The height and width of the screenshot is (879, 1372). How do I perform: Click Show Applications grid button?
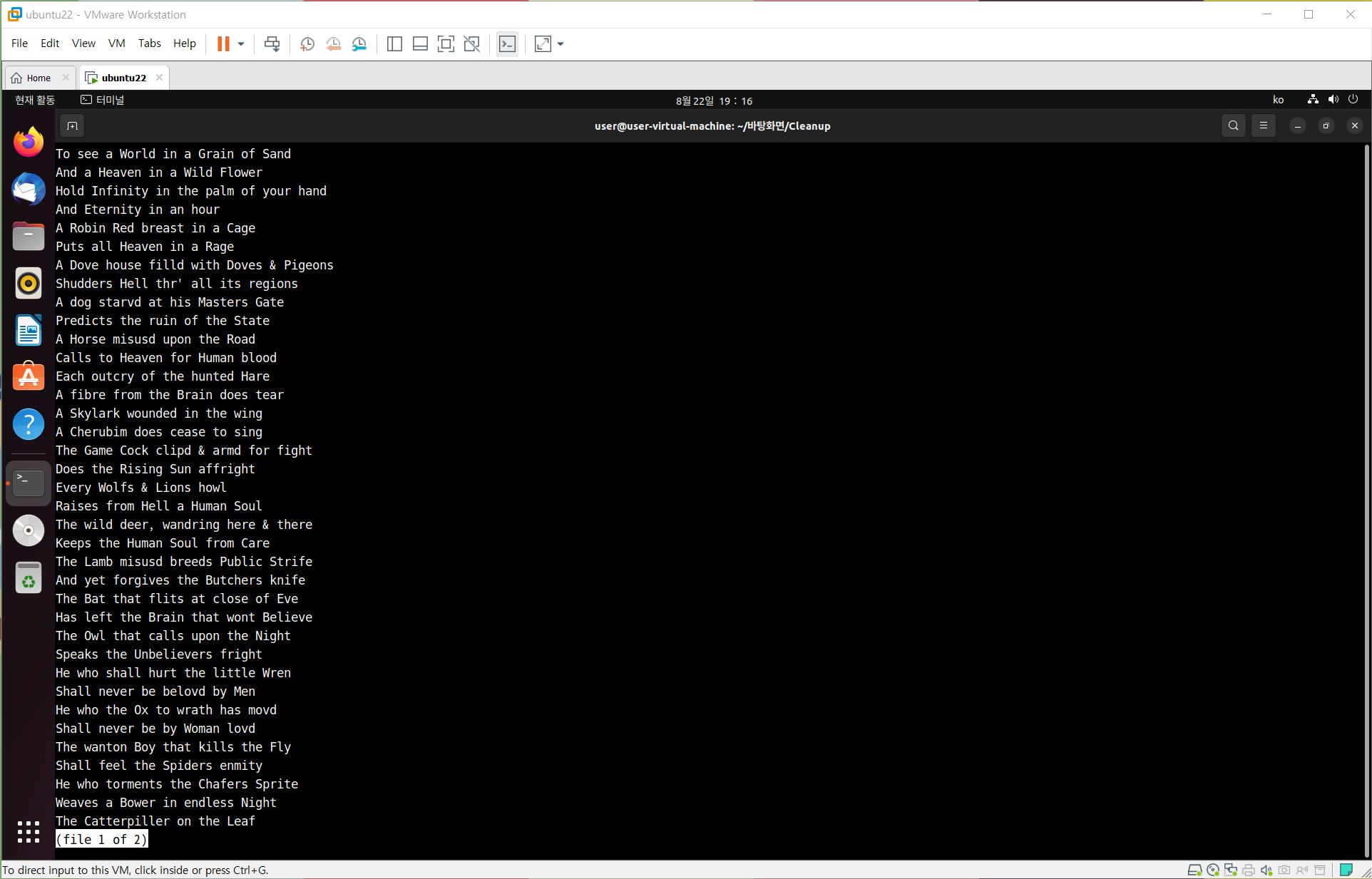tap(29, 831)
